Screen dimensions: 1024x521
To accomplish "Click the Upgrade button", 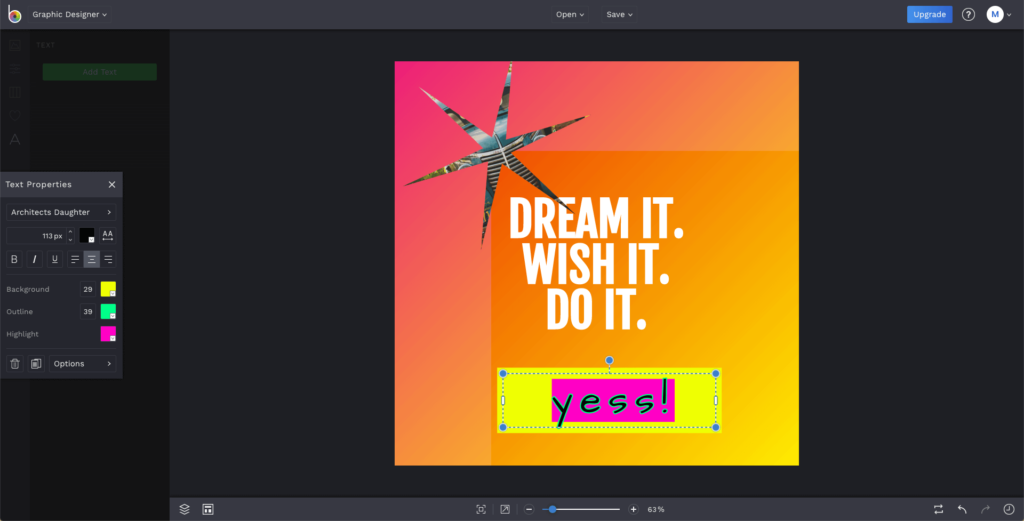I will 929,14.
